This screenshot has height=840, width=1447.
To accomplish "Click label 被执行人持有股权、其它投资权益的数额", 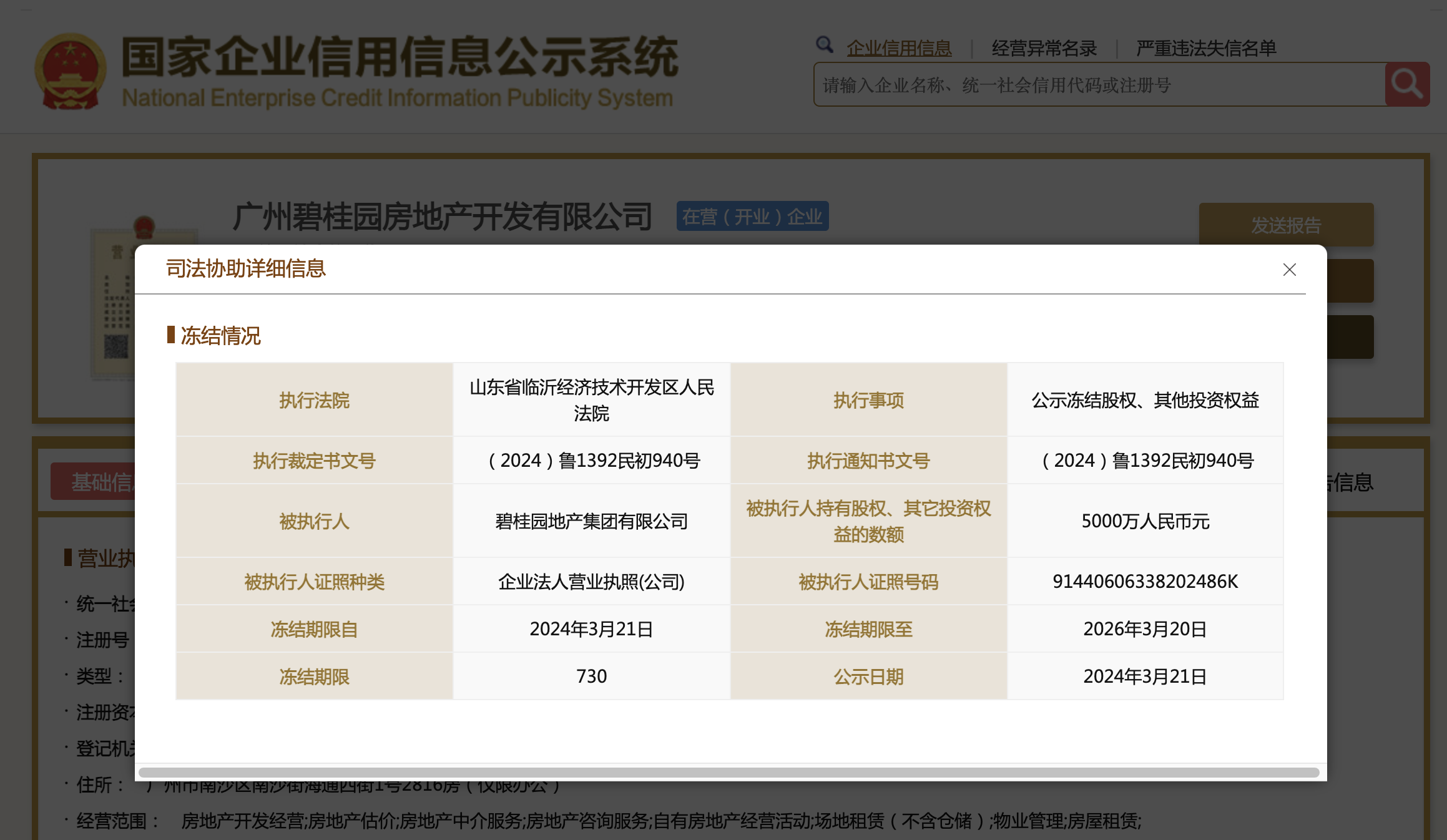I will click(868, 521).
